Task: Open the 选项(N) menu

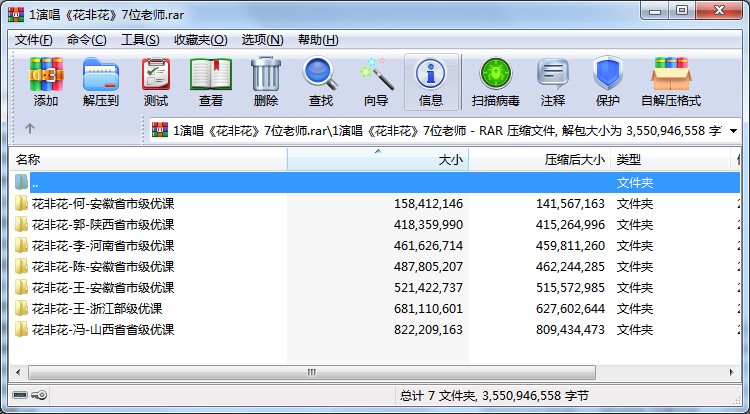Action: (262, 40)
